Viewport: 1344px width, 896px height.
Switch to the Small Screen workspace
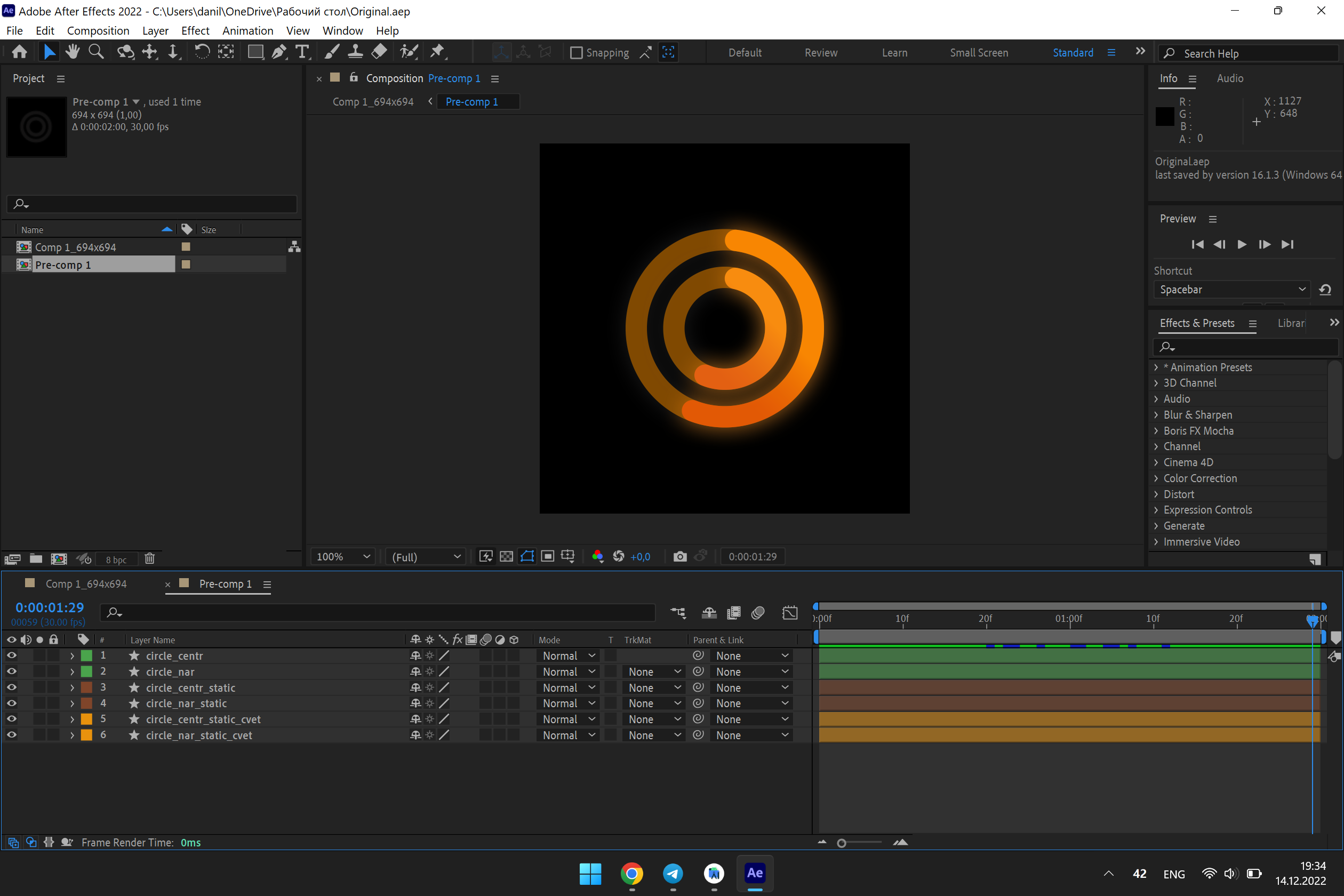pyautogui.click(x=979, y=52)
